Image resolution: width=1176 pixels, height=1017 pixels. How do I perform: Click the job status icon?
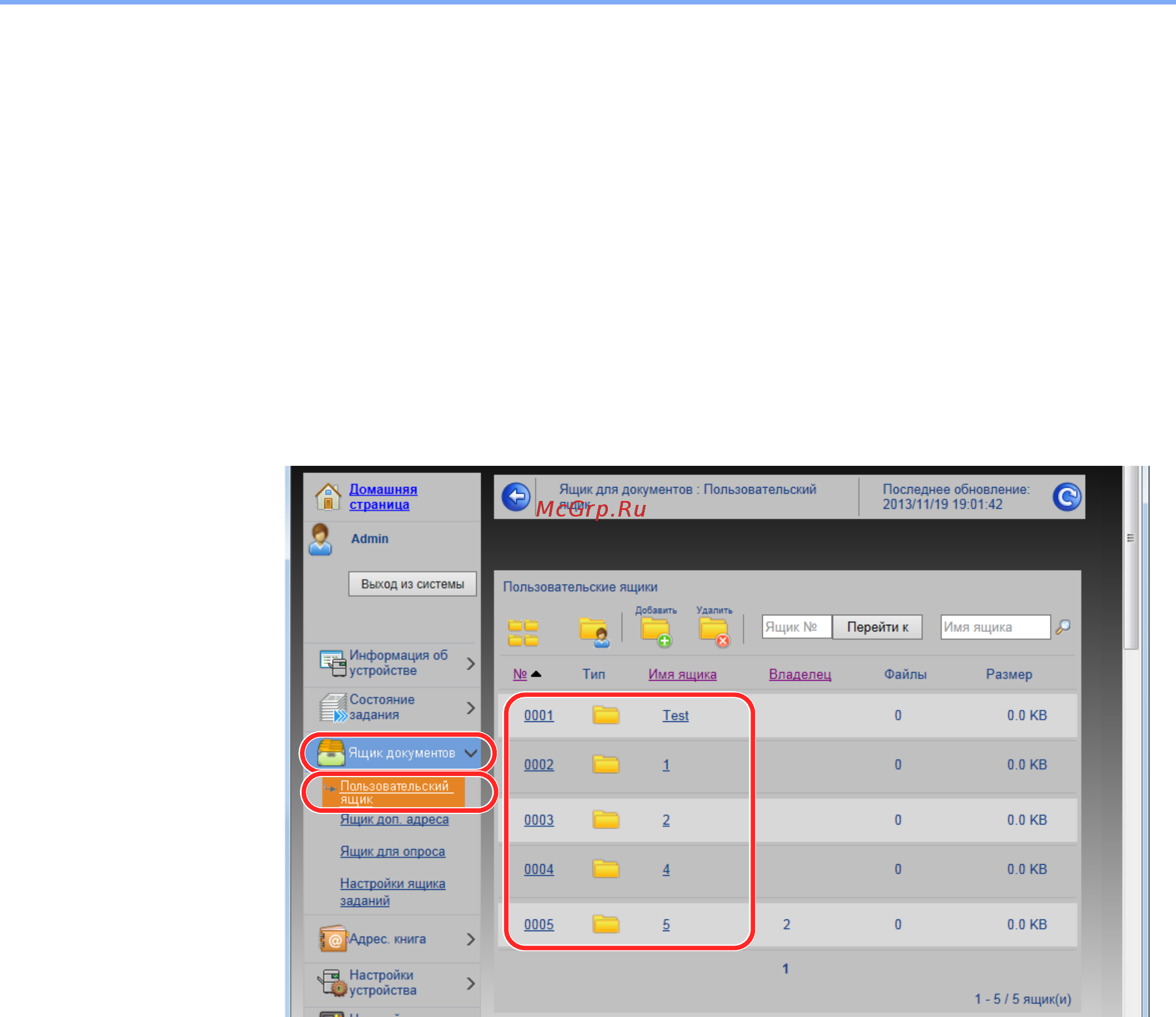[x=333, y=707]
